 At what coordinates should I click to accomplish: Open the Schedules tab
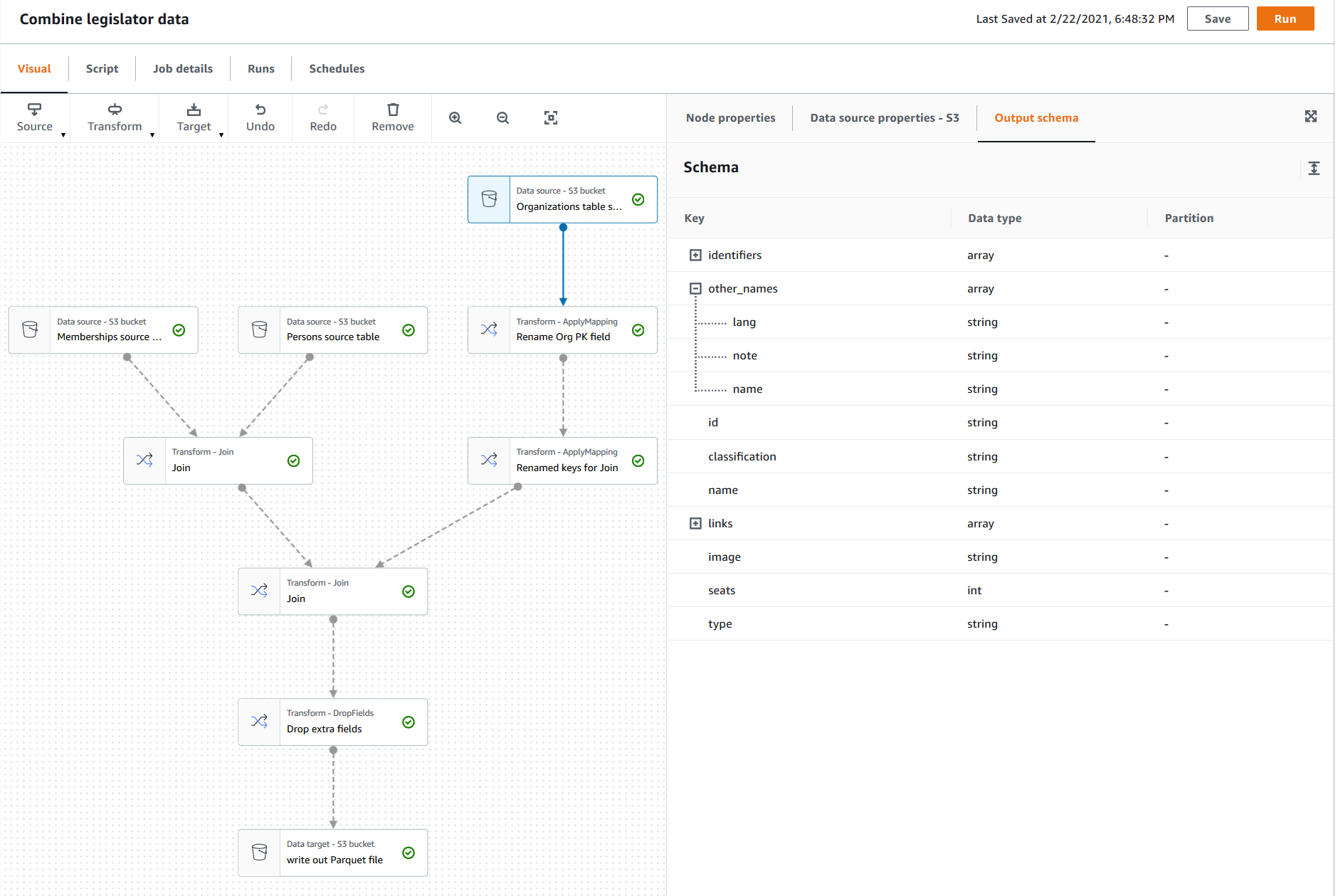(x=337, y=68)
